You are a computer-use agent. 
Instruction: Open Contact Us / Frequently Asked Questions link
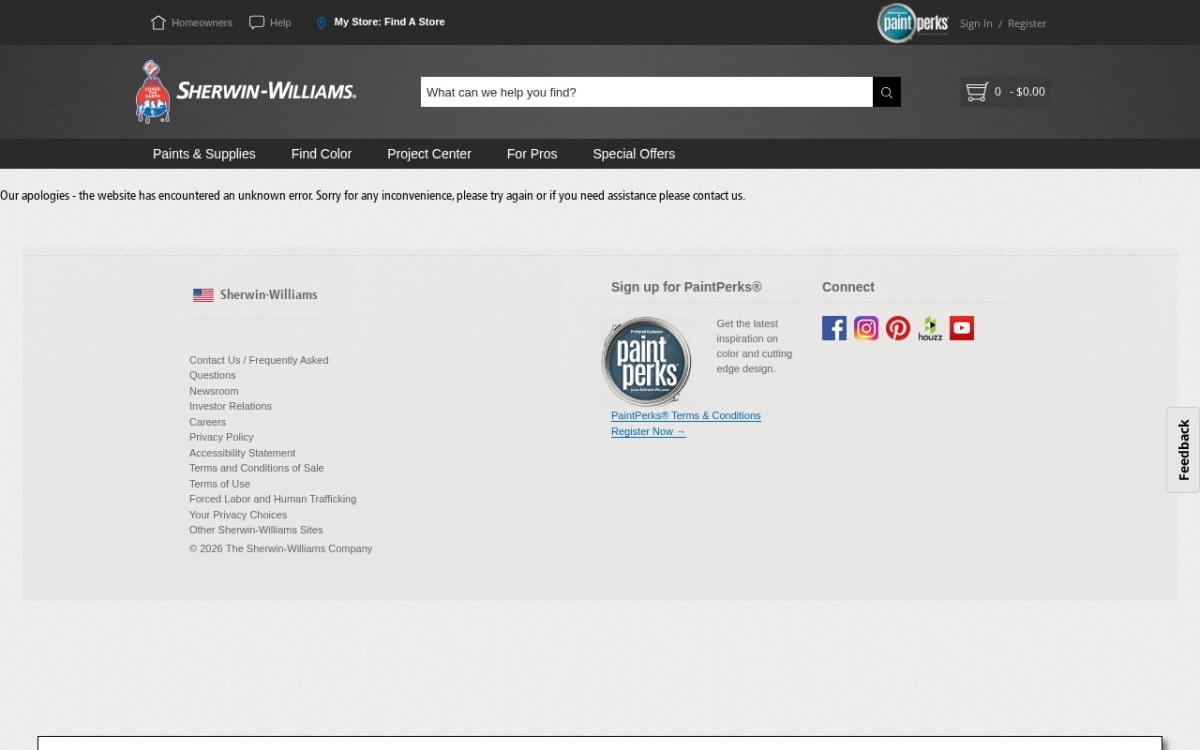click(259, 368)
